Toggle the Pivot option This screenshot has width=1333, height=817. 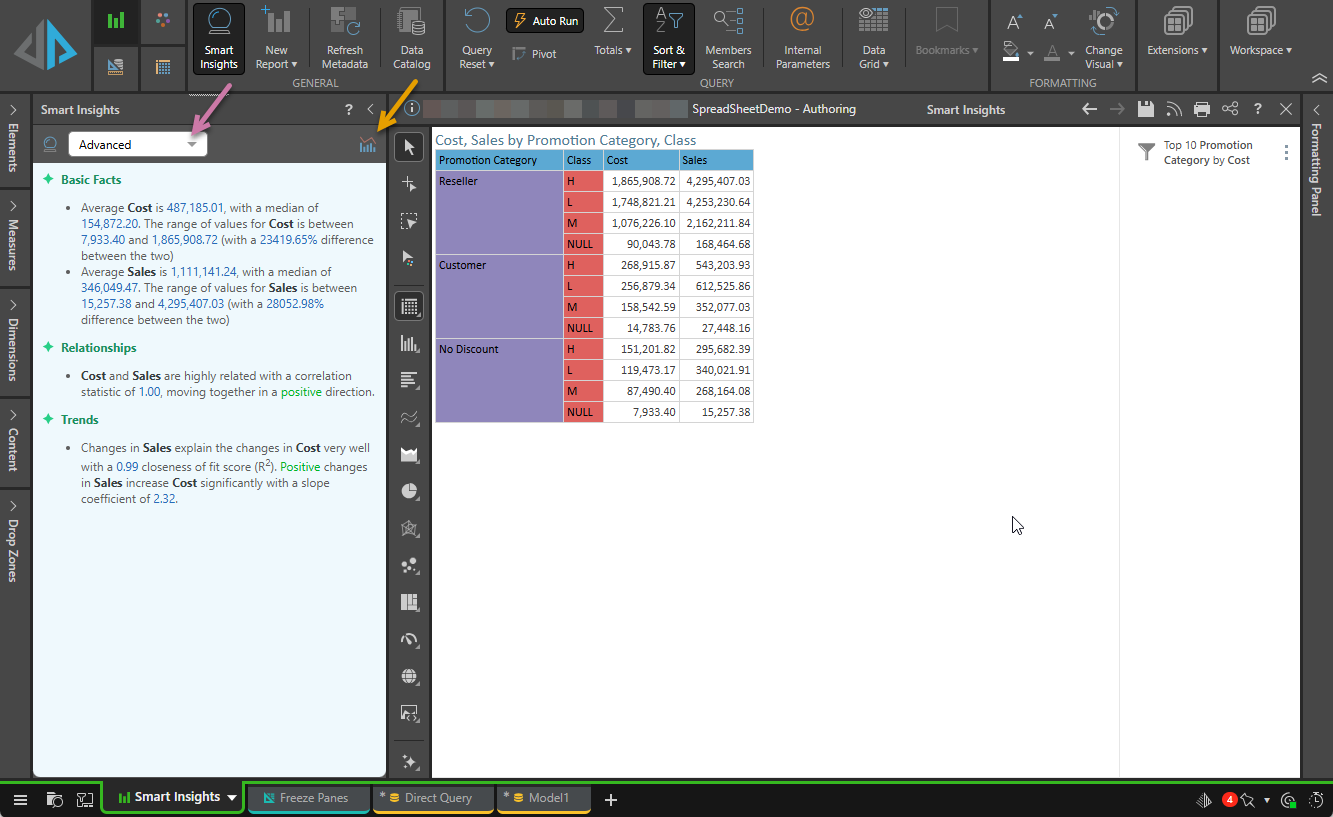coord(534,54)
